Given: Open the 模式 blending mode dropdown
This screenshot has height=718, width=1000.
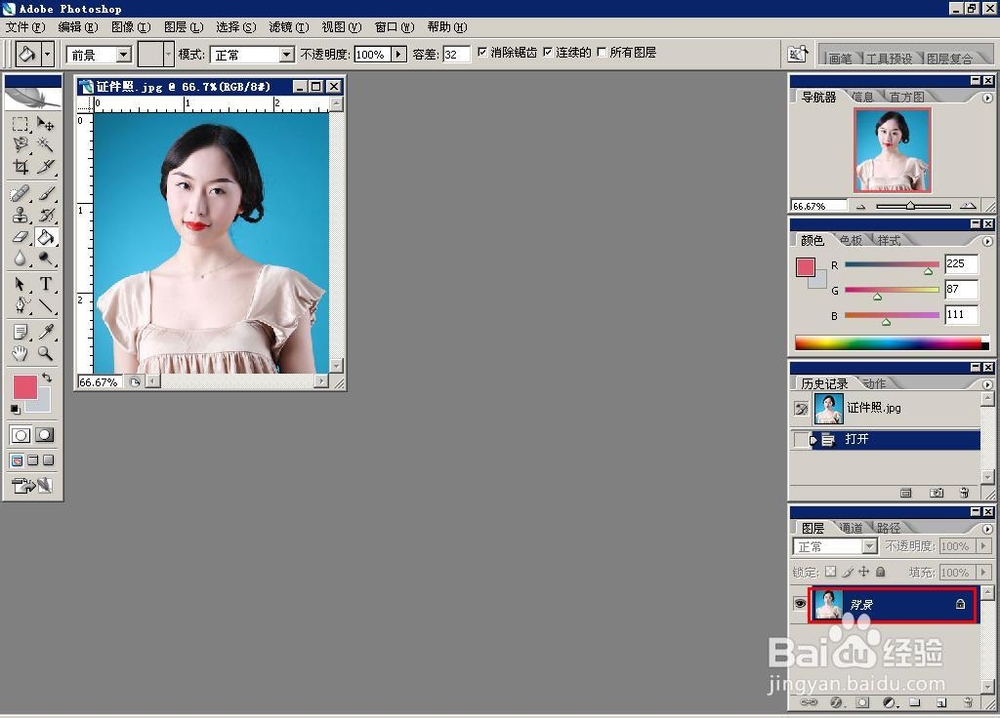Looking at the screenshot, I should [x=289, y=52].
